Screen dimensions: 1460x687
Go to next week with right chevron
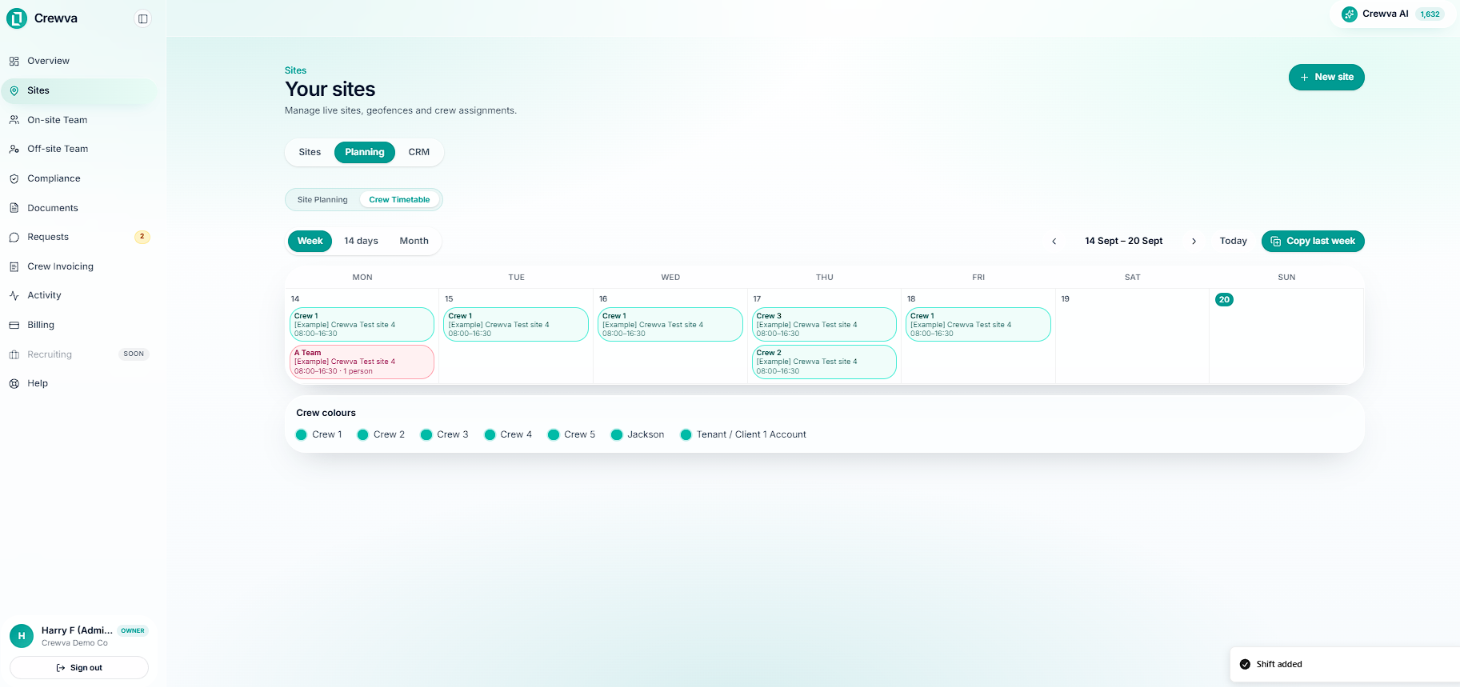coord(1193,241)
